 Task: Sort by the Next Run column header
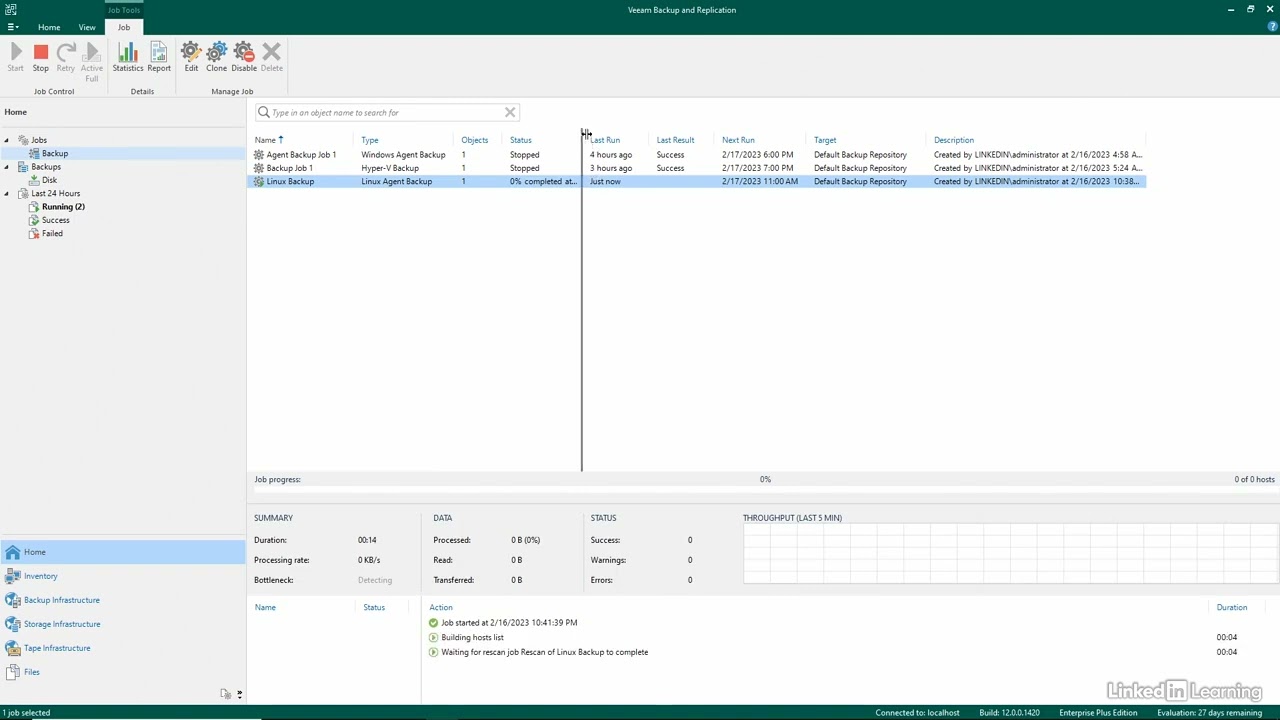click(x=738, y=140)
